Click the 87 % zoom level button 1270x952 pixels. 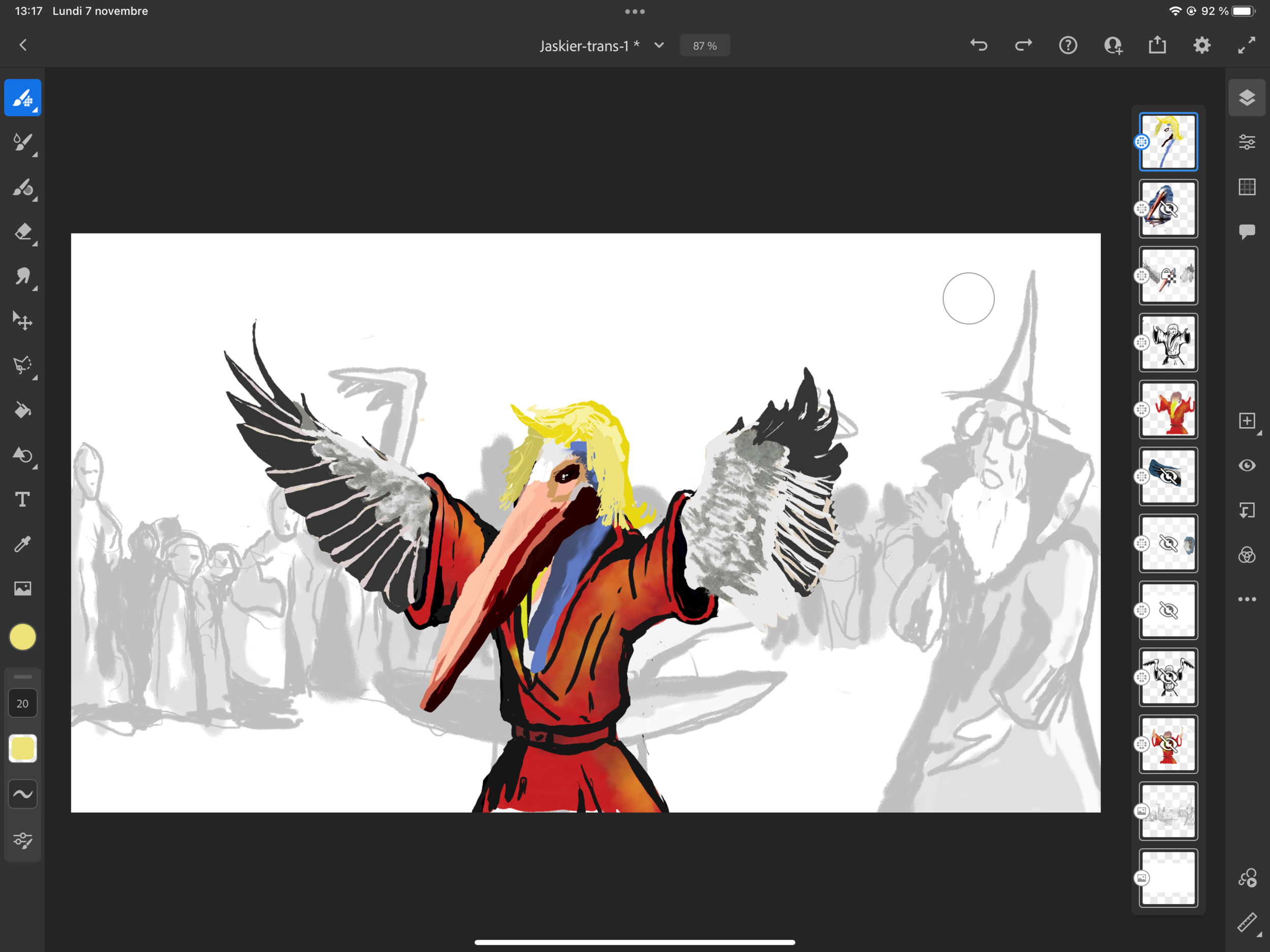coord(705,46)
